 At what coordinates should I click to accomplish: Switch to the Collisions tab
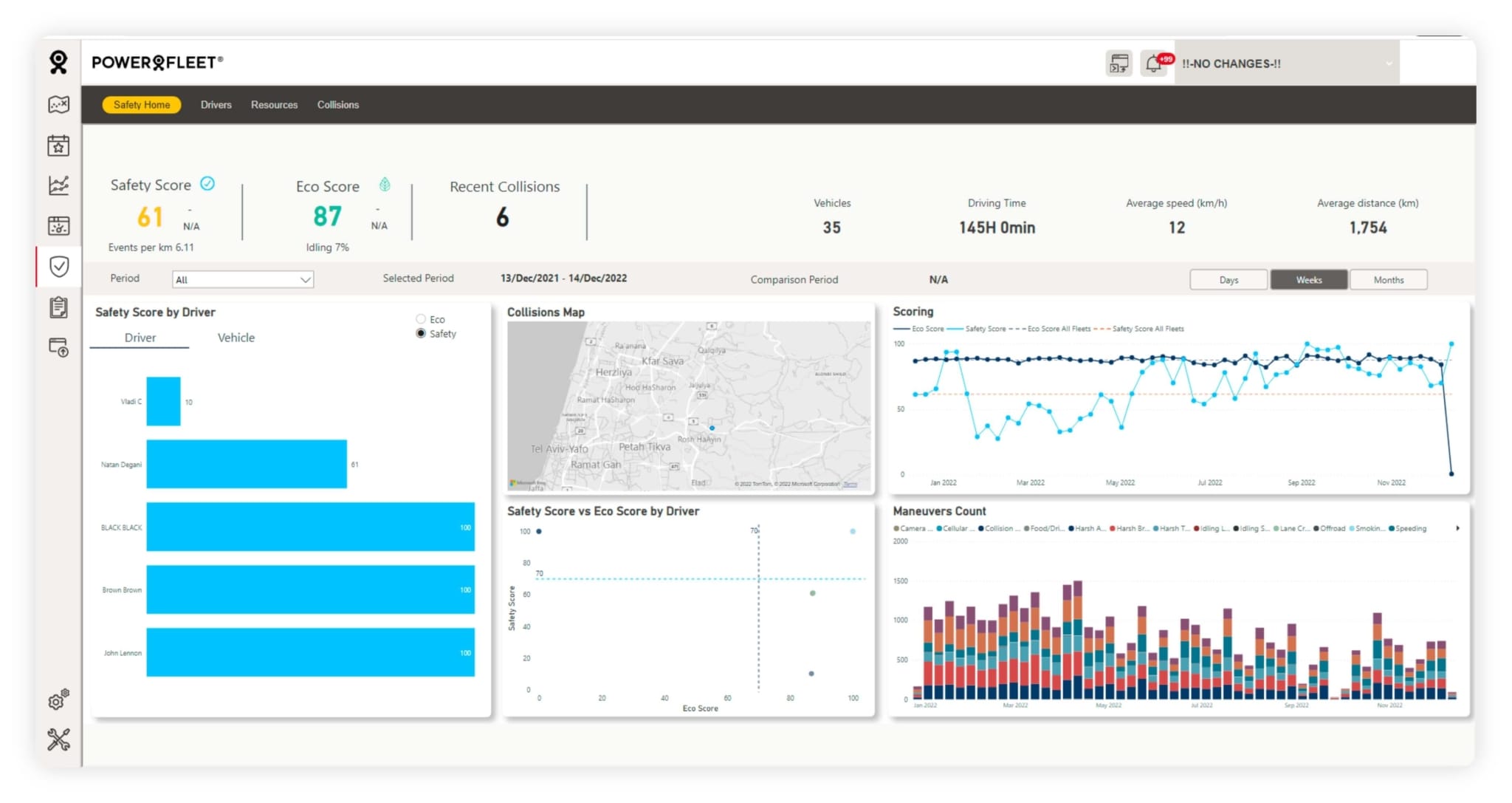point(337,104)
